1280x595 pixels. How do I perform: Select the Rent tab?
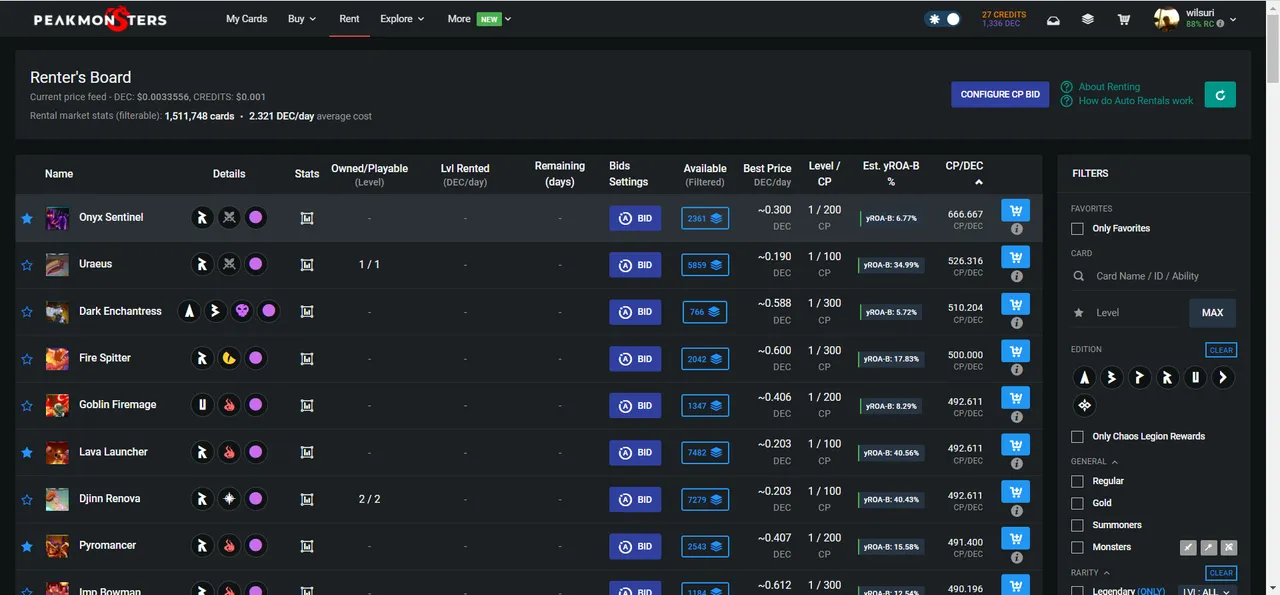tap(349, 19)
